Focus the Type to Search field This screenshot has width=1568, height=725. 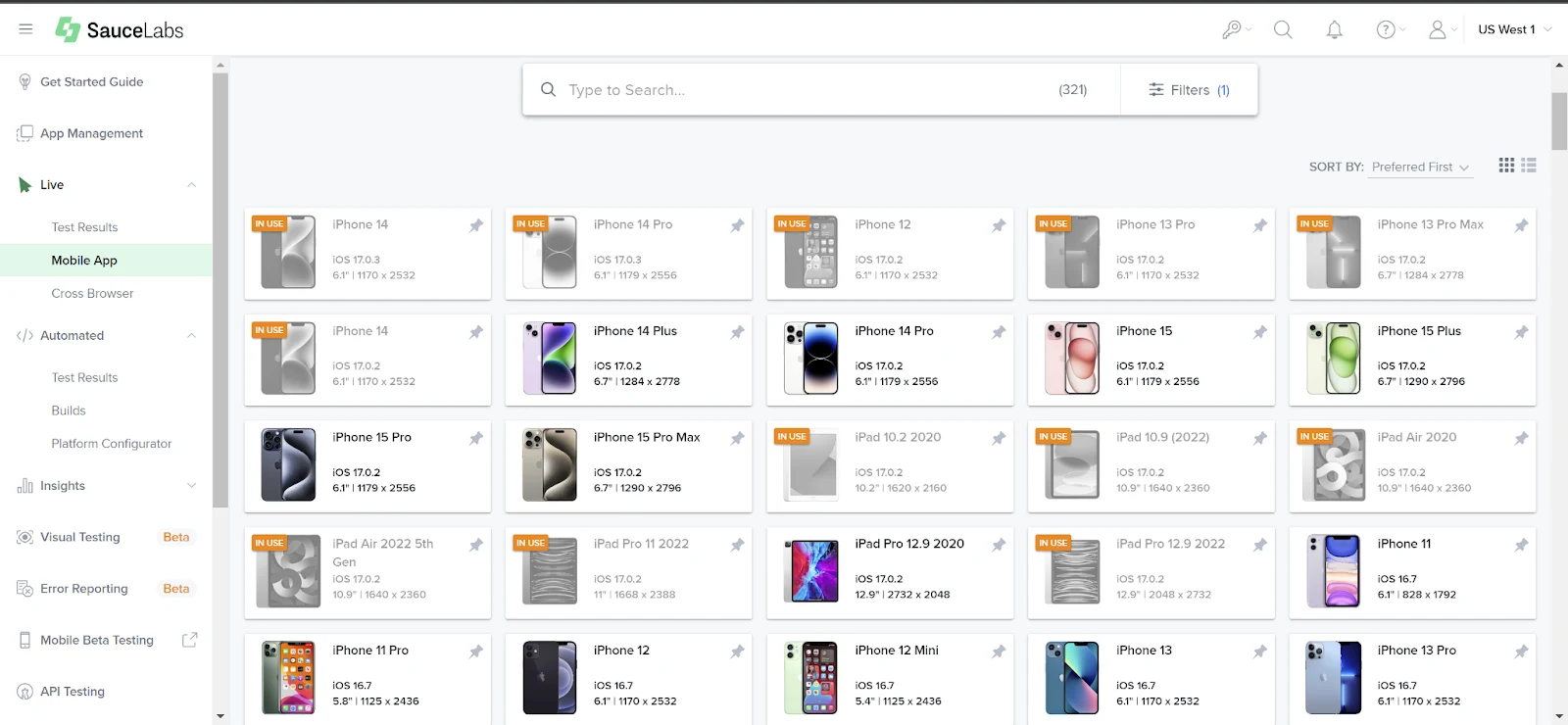coord(821,90)
